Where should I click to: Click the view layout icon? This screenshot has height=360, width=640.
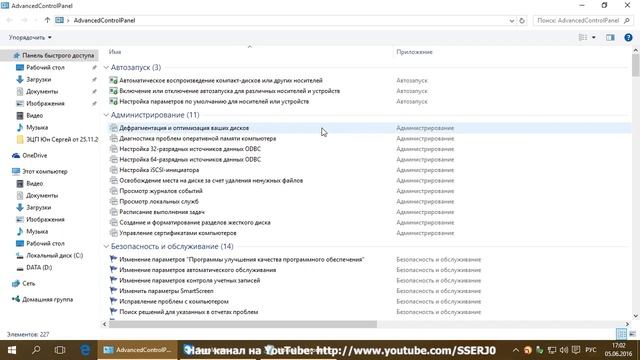583,38
